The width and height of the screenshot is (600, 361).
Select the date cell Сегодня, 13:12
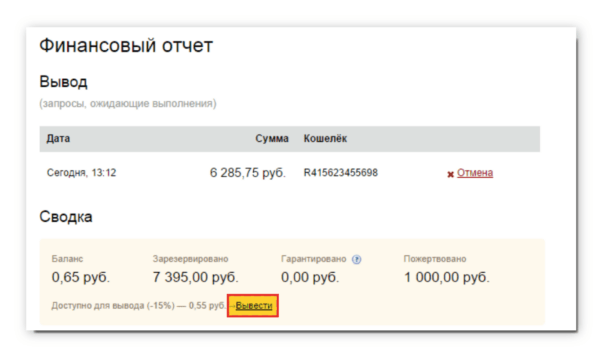click(x=81, y=173)
